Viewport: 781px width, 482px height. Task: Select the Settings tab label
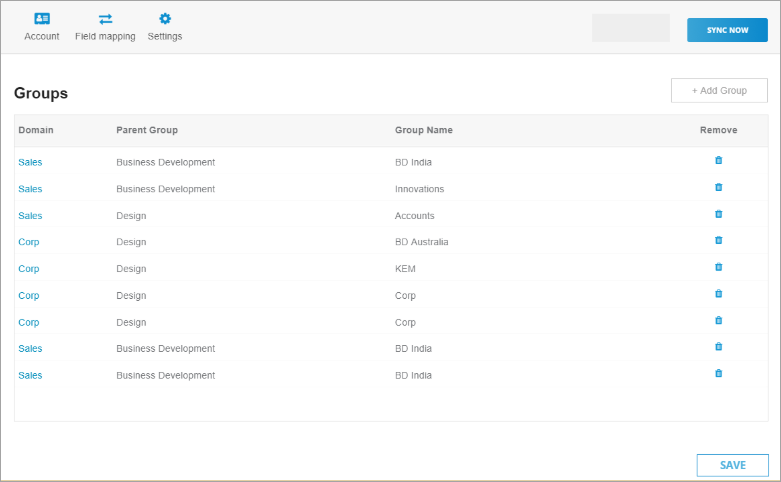click(165, 36)
